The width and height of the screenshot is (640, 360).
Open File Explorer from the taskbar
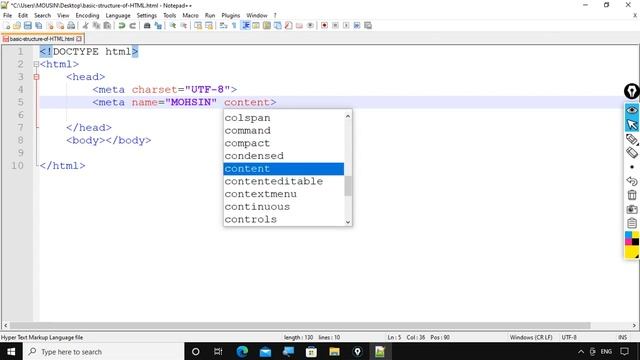(x=334, y=351)
